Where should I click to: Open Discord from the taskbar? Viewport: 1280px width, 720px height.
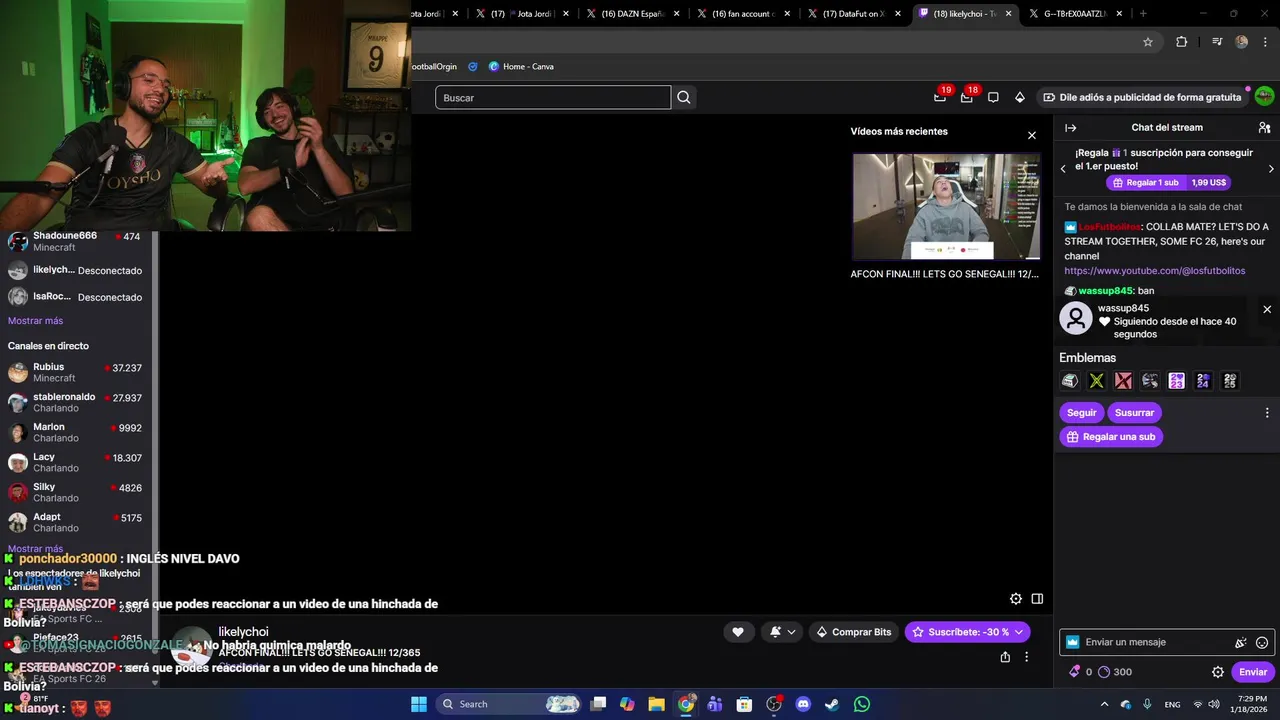(x=803, y=704)
